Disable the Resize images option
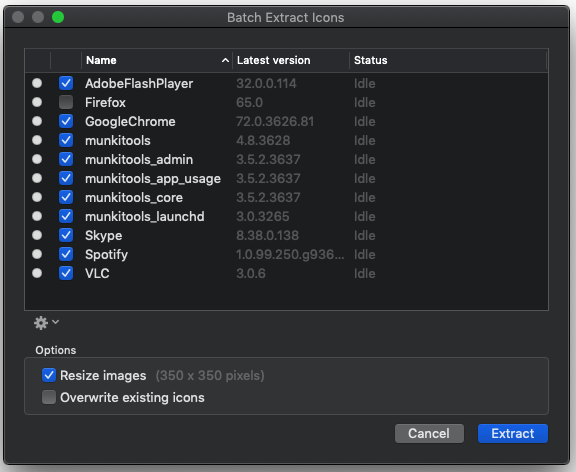The image size is (576, 472). click(x=49, y=375)
